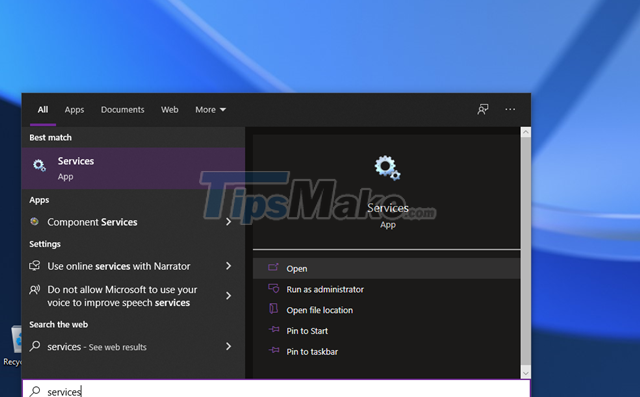Click the speech voice settings icon
This screenshot has width=640, height=397.
35,290
